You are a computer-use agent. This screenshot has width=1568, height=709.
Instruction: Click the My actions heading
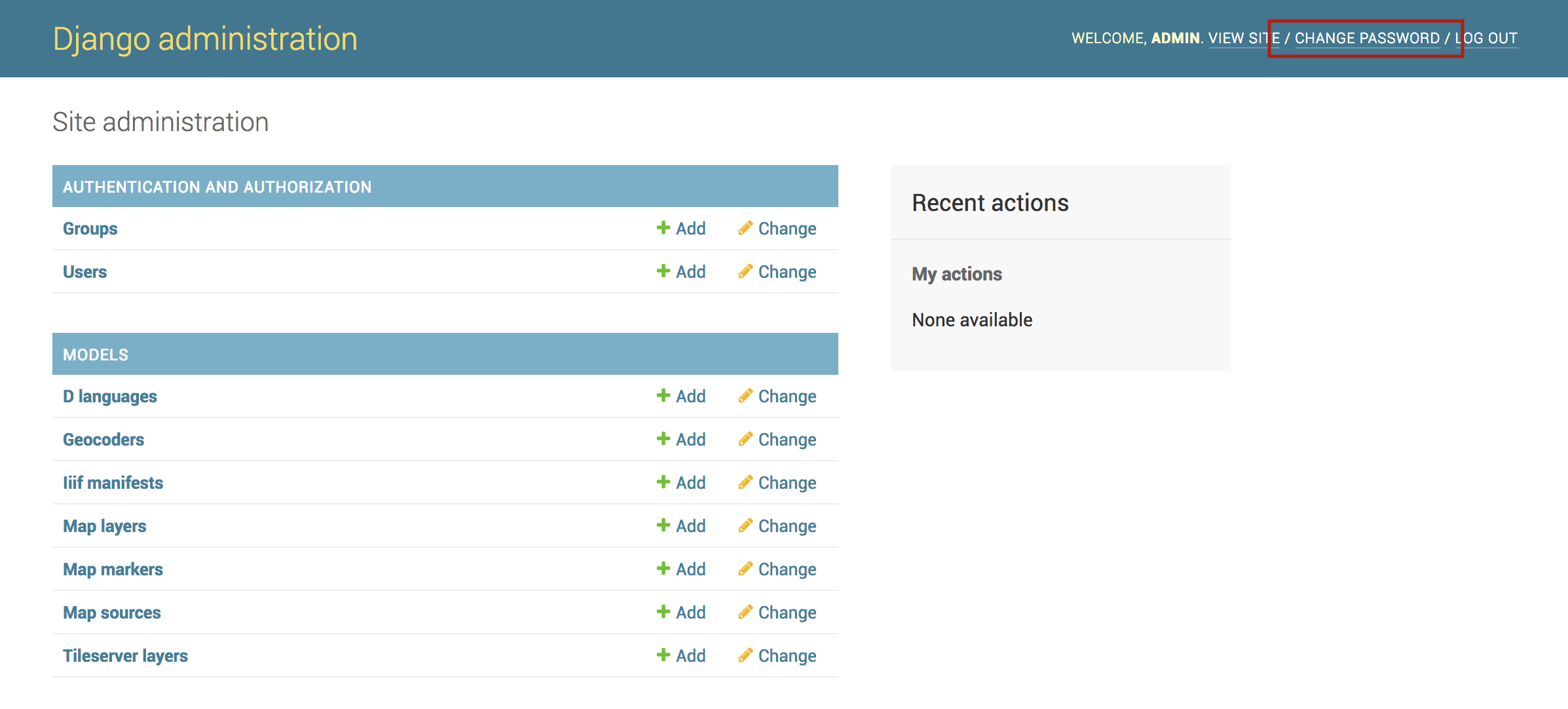point(957,274)
